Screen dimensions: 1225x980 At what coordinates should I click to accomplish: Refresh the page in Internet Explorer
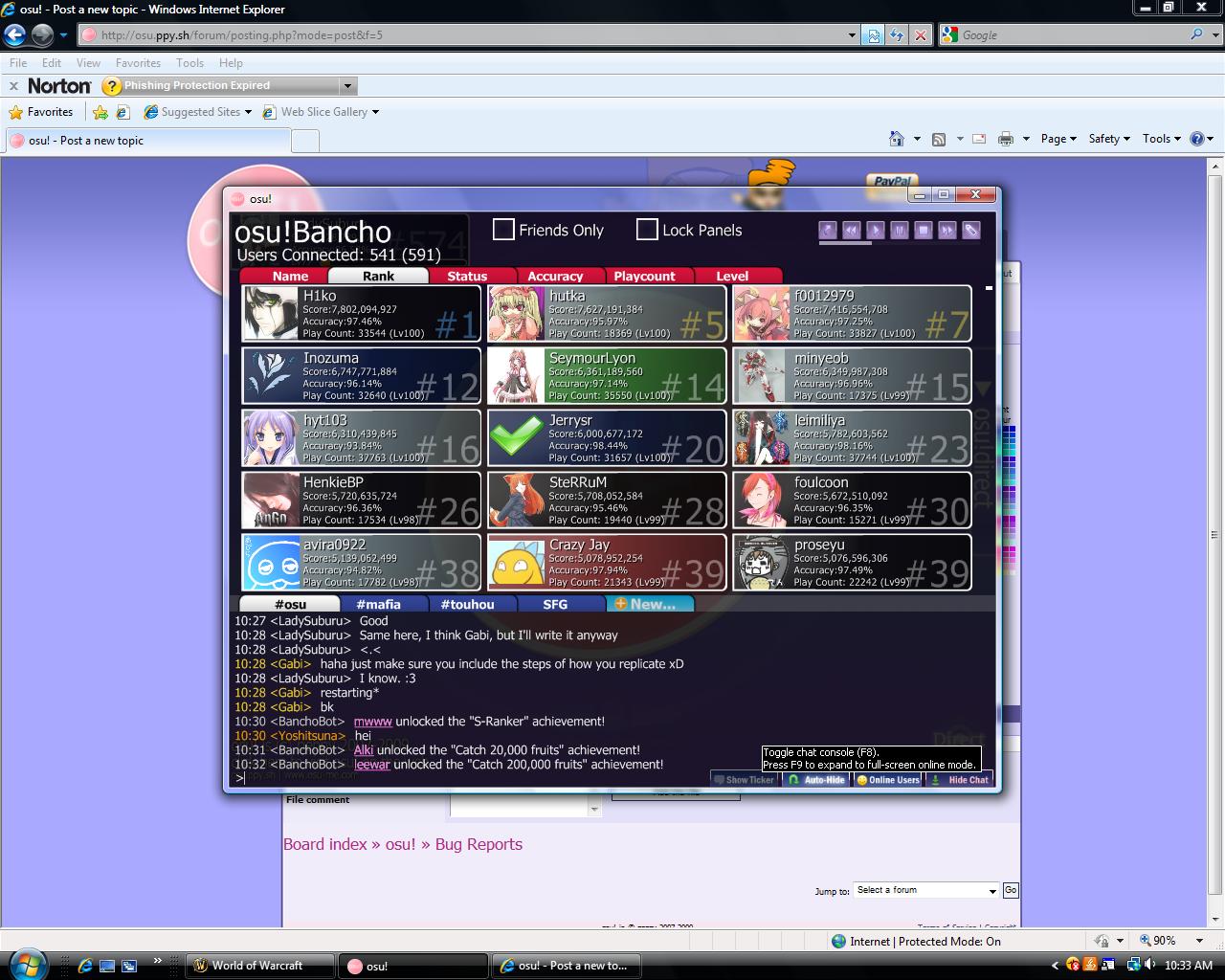pos(897,35)
